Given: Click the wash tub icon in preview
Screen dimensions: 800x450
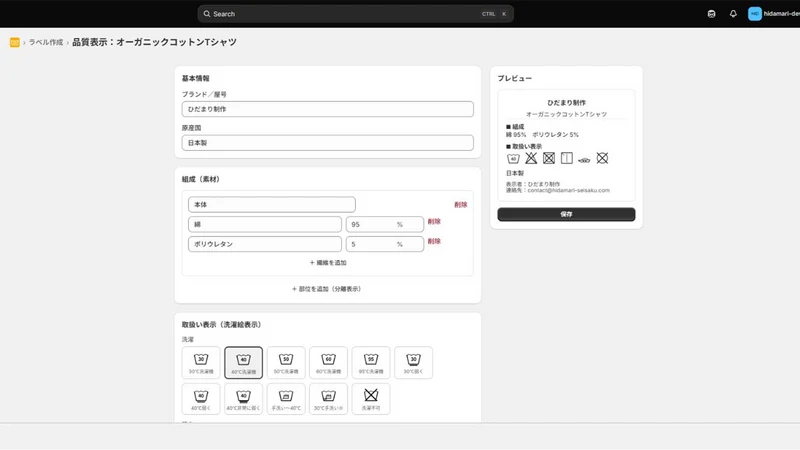Looking at the screenshot, I should (x=513, y=158).
